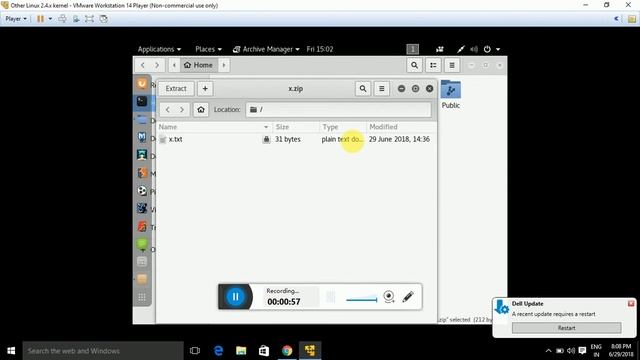This screenshot has height=360, width=640.
Task: Click the Home path button in Files
Action: tap(198, 65)
